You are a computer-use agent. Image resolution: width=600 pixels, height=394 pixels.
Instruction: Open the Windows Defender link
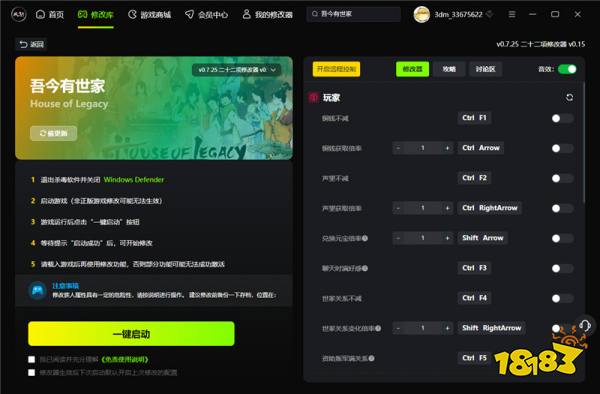pos(134,180)
